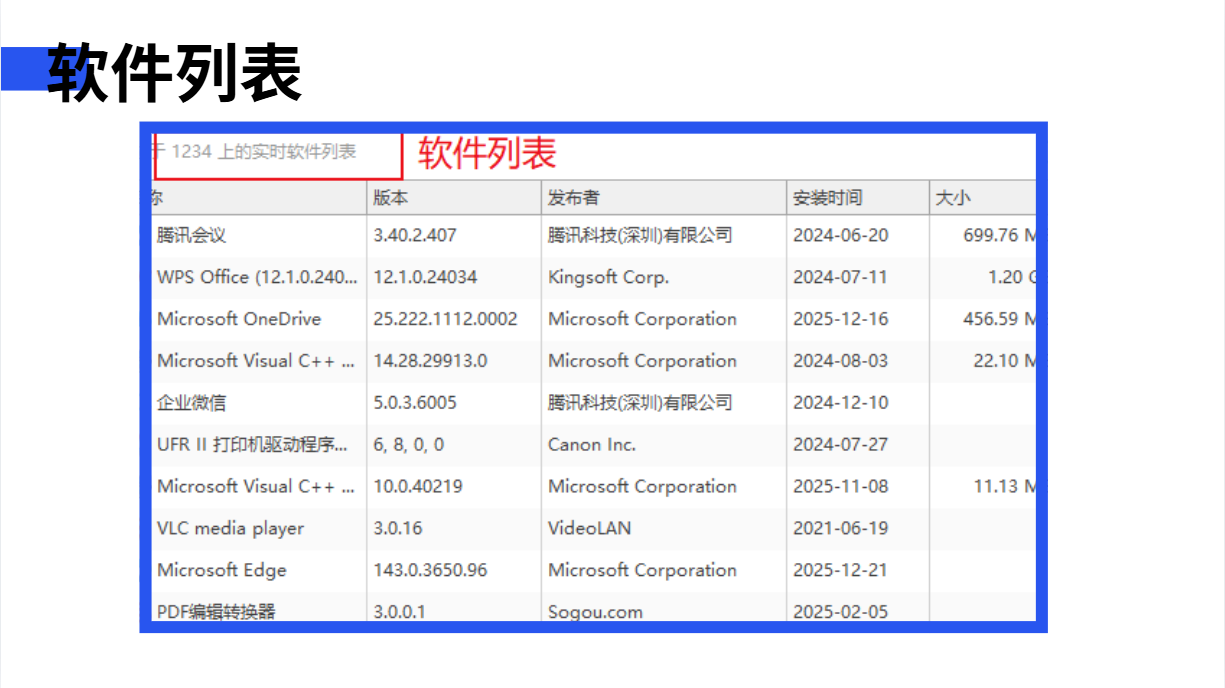Click install date 2025-11-08

point(841,487)
